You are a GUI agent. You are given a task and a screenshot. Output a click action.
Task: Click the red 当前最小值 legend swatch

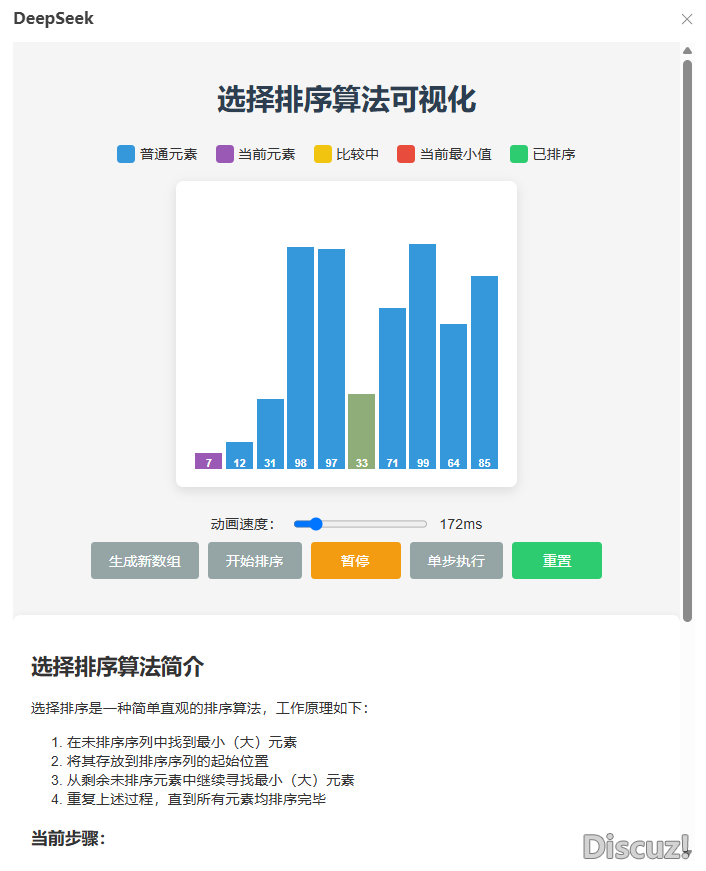click(406, 154)
